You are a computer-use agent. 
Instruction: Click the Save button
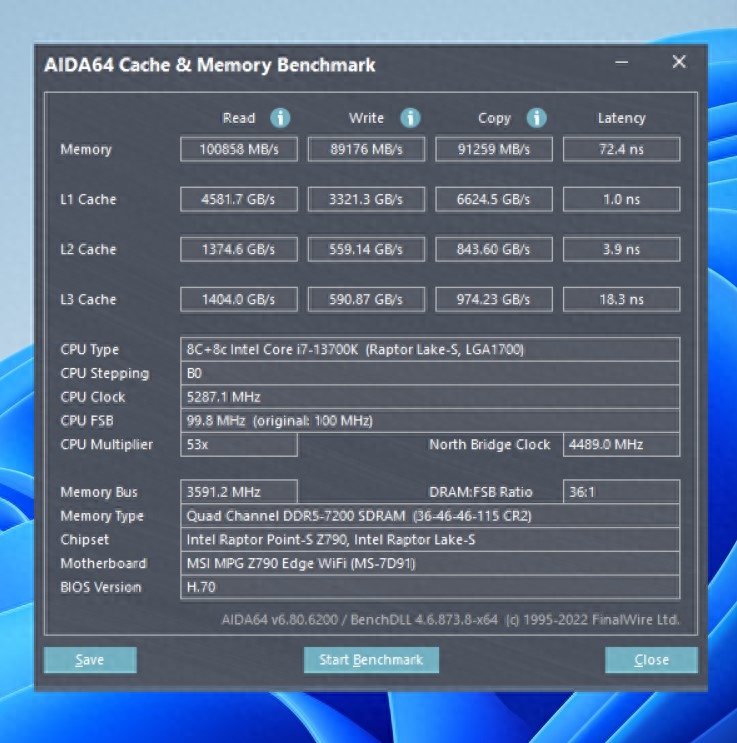(90, 660)
